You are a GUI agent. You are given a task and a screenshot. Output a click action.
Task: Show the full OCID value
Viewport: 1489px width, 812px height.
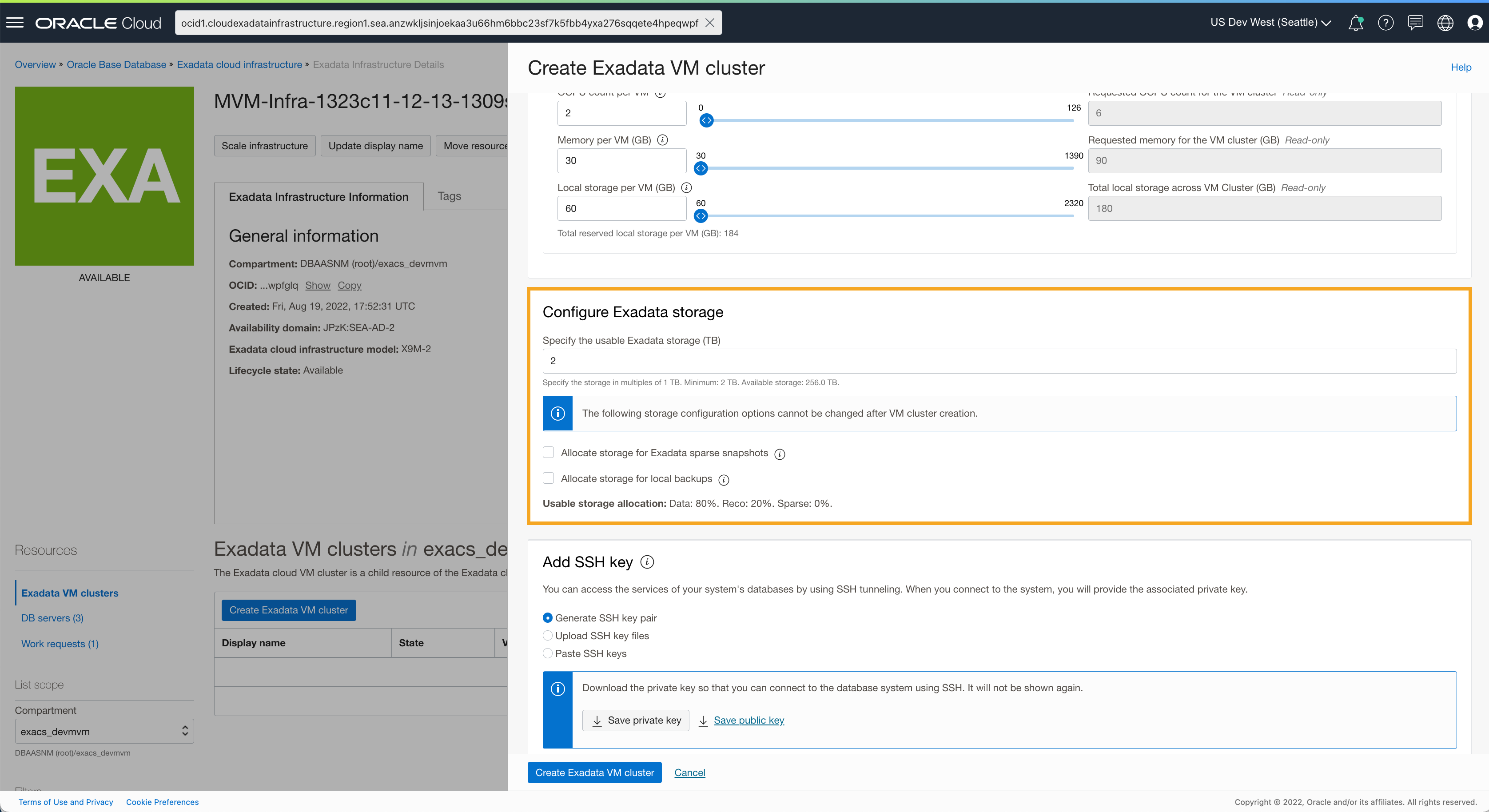tap(318, 285)
